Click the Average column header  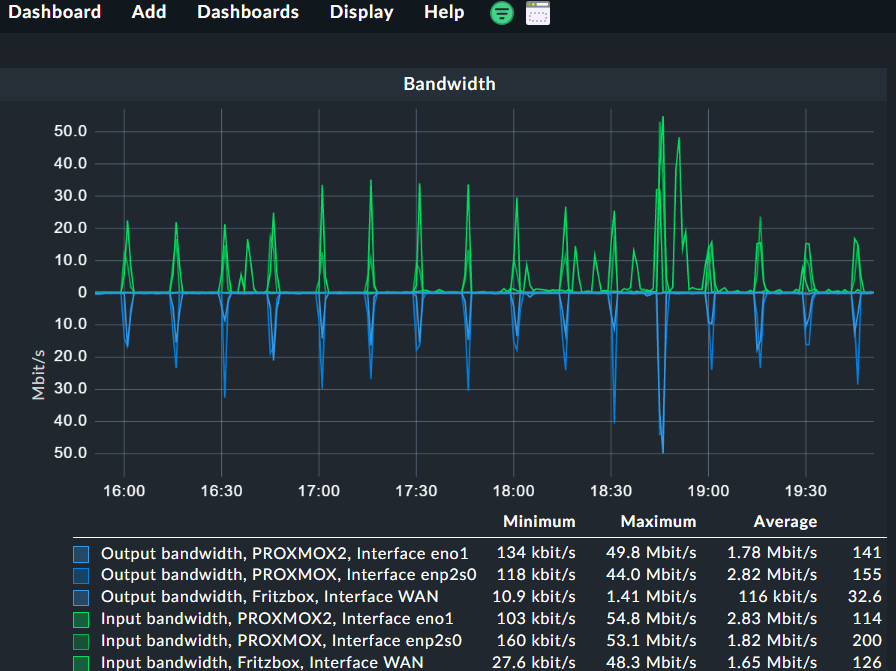pos(785,521)
